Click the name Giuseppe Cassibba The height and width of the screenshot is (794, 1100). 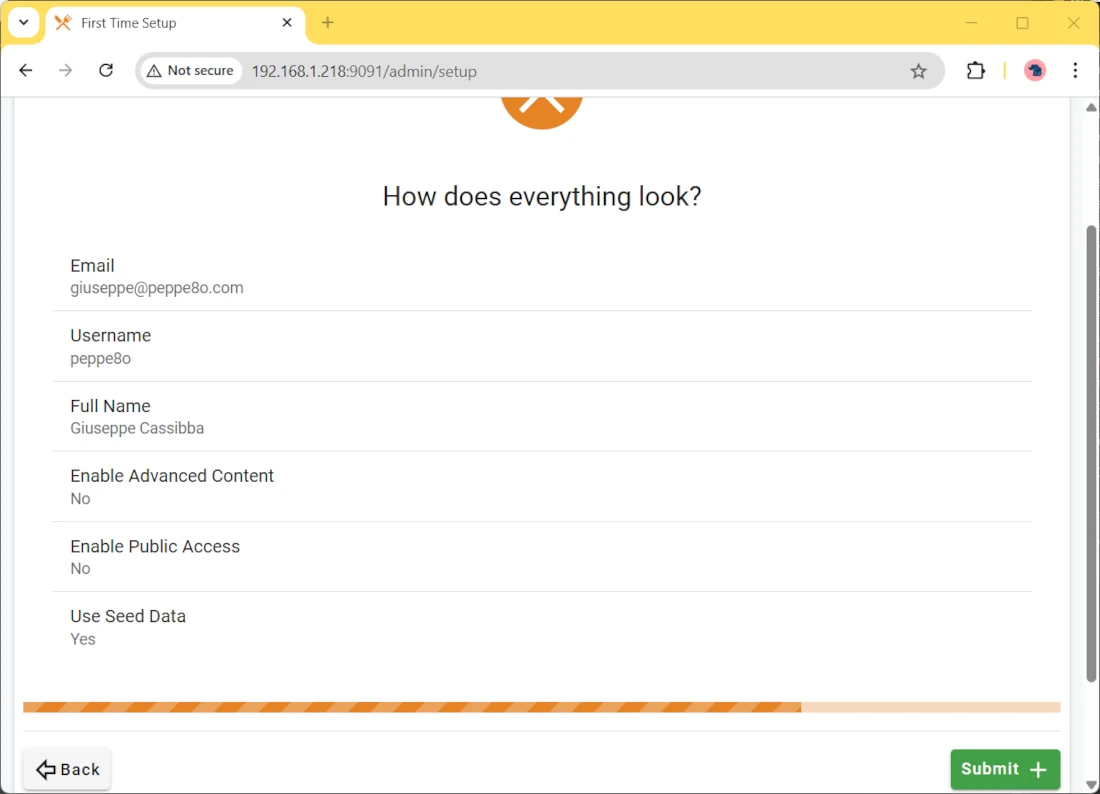click(137, 428)
